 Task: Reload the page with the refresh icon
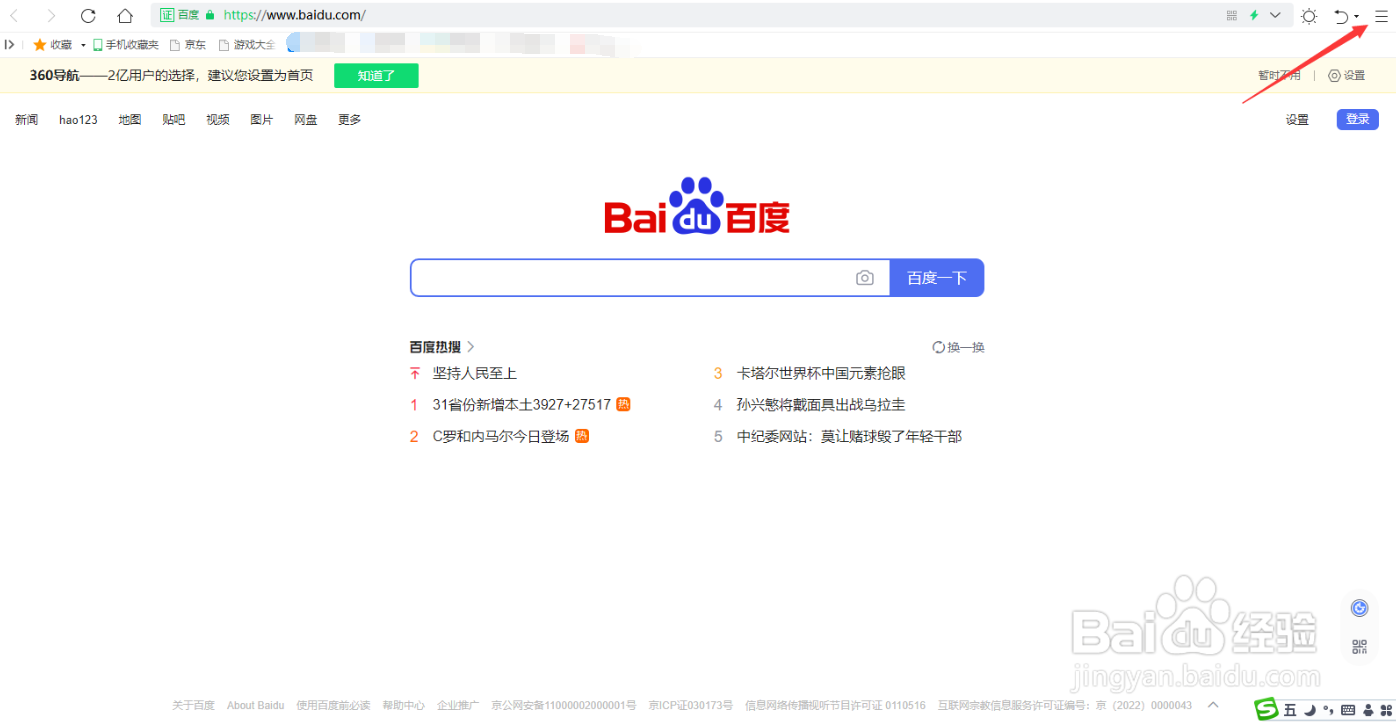(x=88, y=15)
